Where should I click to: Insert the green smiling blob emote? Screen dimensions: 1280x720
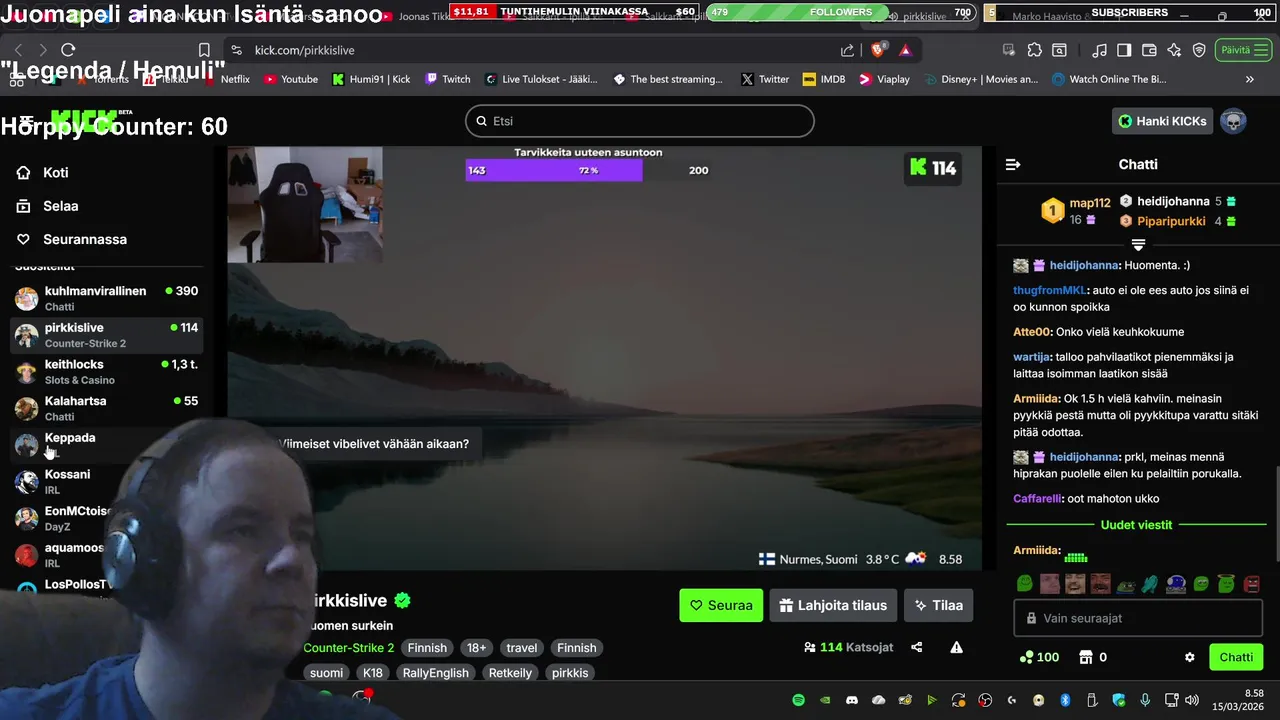click(1024, 584)
